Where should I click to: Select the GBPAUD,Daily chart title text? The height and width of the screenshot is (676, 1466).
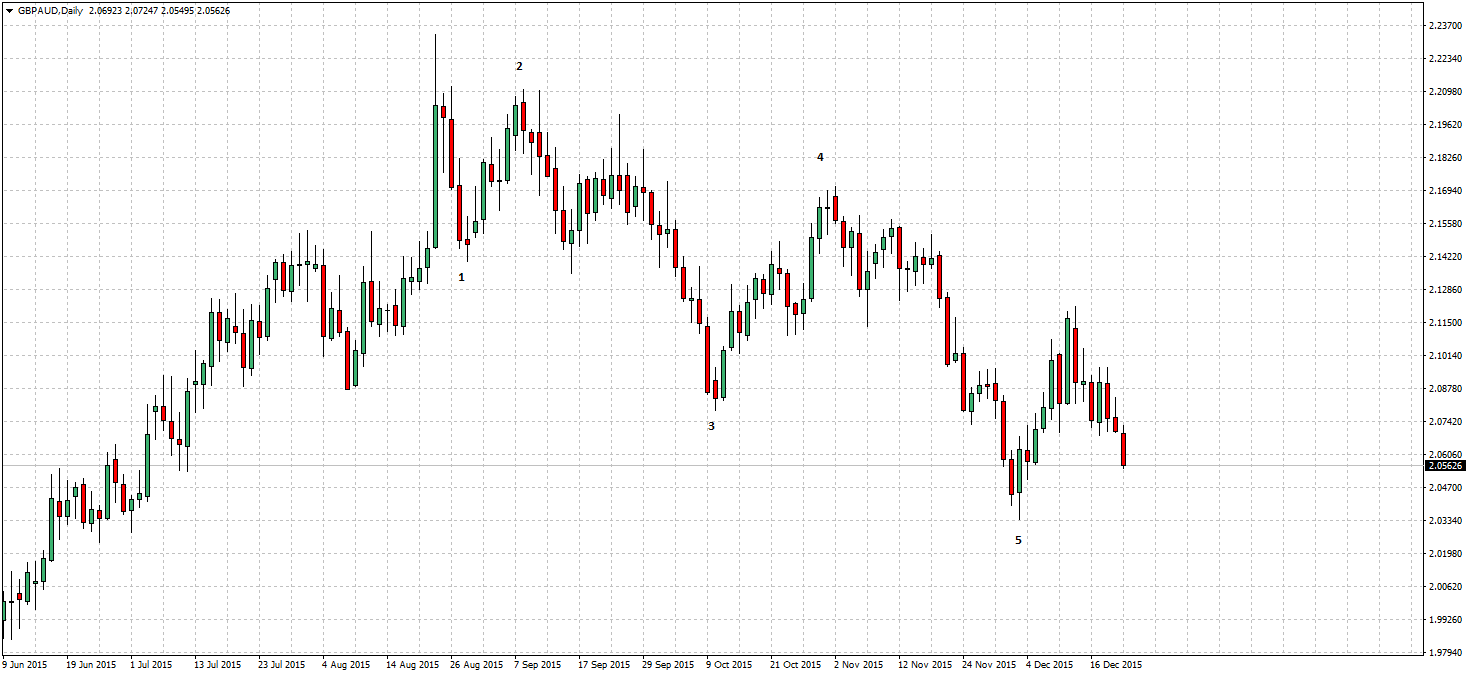(x=50, y=11)
